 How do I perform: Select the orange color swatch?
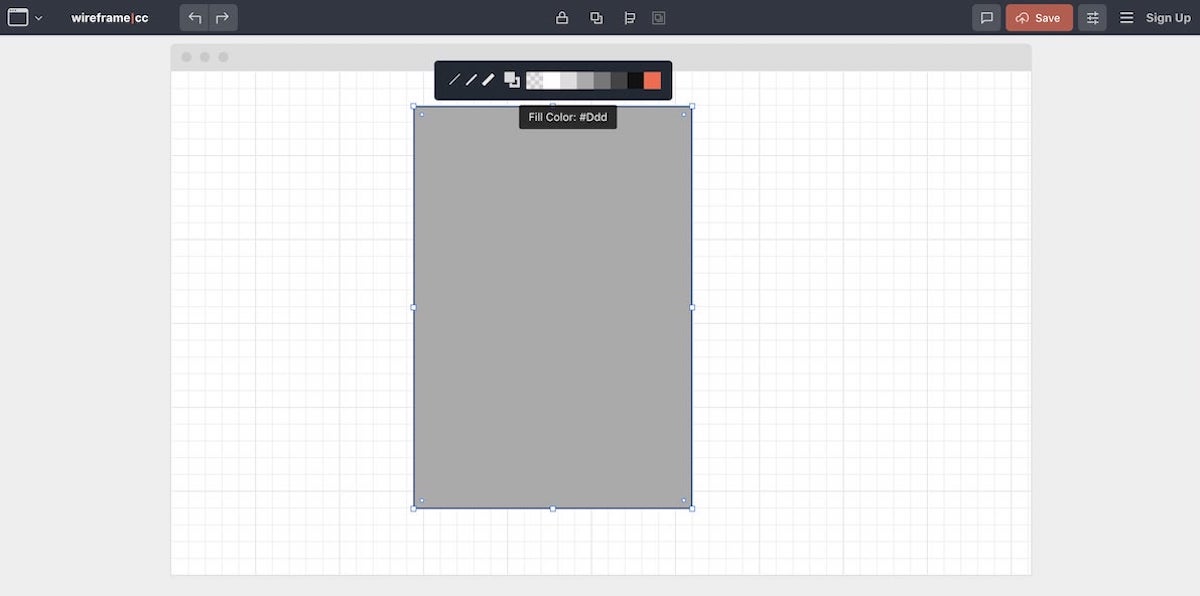pos(650,80)
